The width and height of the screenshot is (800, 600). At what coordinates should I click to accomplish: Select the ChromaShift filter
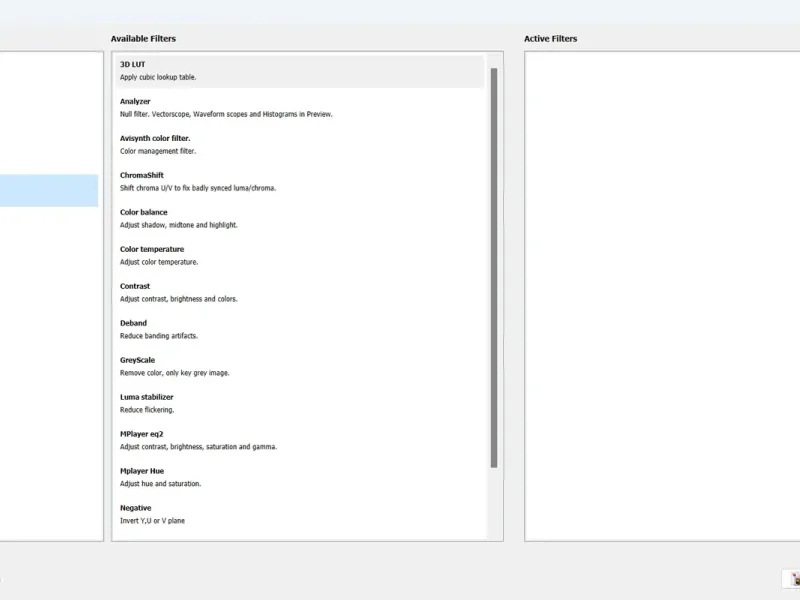299,182
